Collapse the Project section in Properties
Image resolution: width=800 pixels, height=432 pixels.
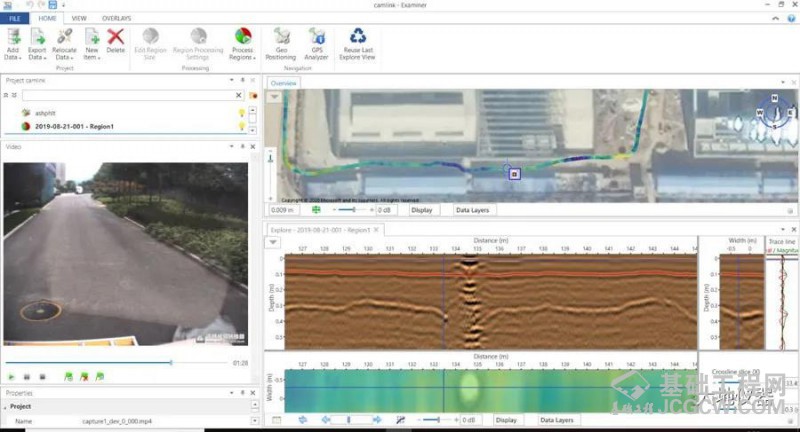point(7,407)
